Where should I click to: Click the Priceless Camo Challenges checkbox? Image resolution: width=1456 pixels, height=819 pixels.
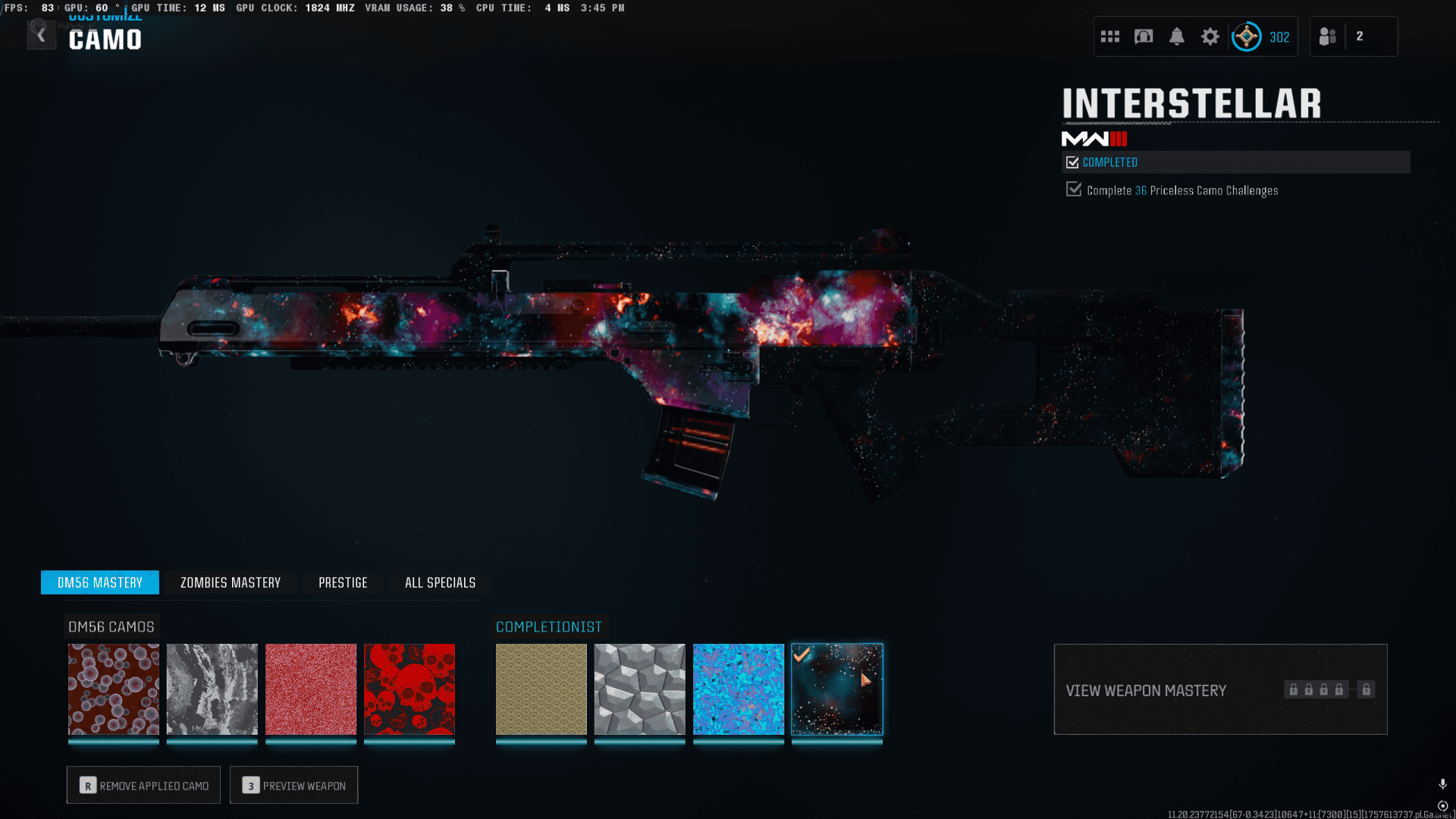(1073, 190)
